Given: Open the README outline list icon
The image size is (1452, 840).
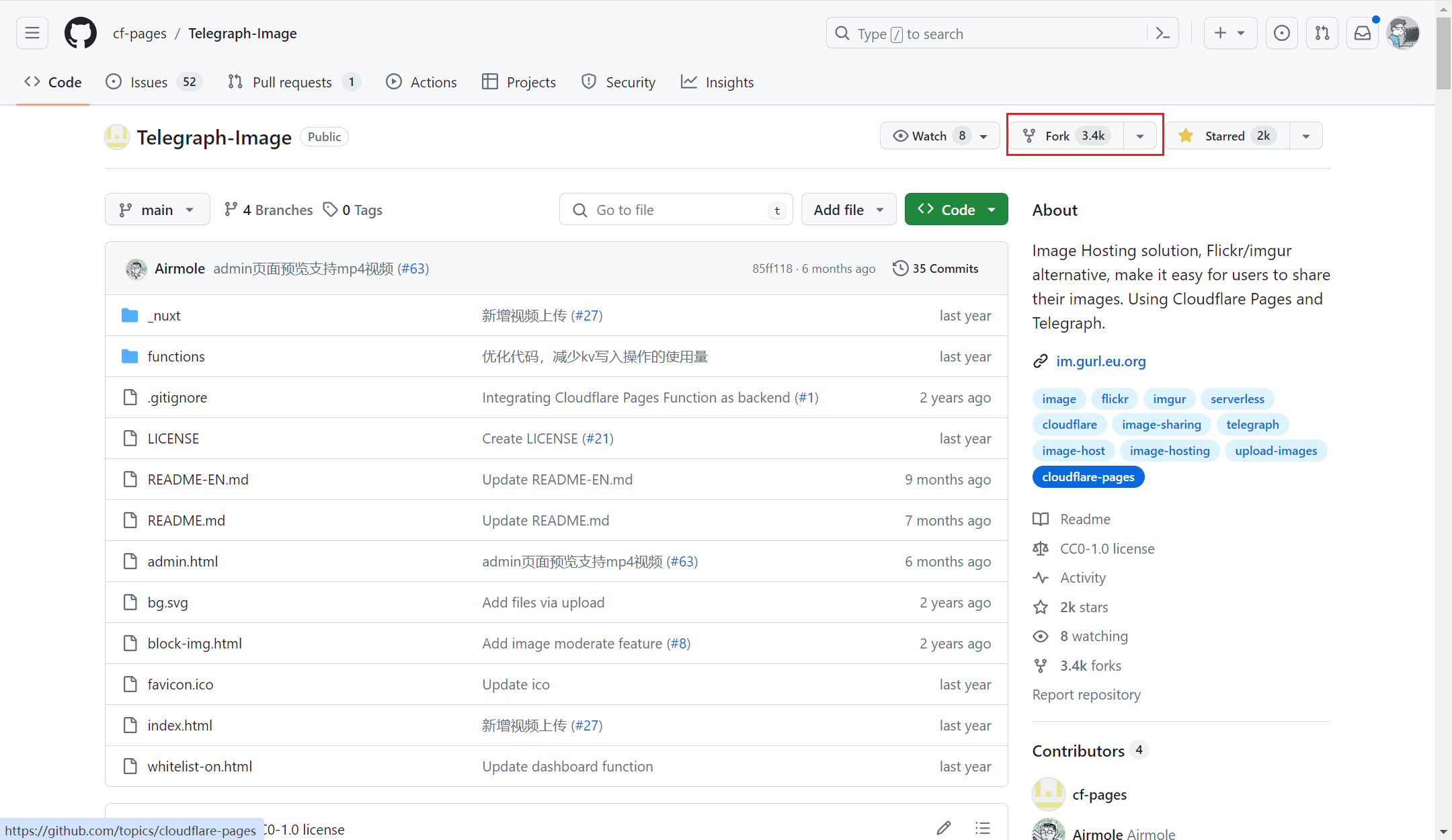Looking at the screenshot, I should click(x=983, y=828).
